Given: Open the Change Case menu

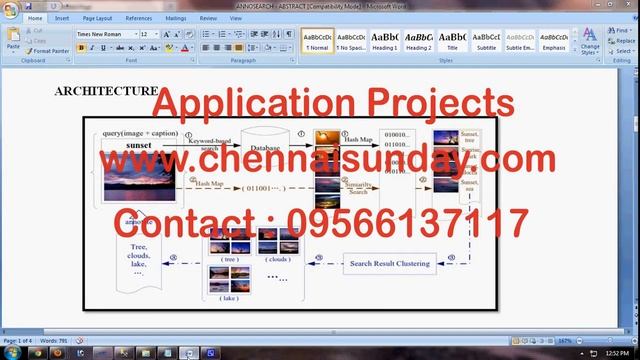Looking at the screenshot, I should tap(154, 48).
